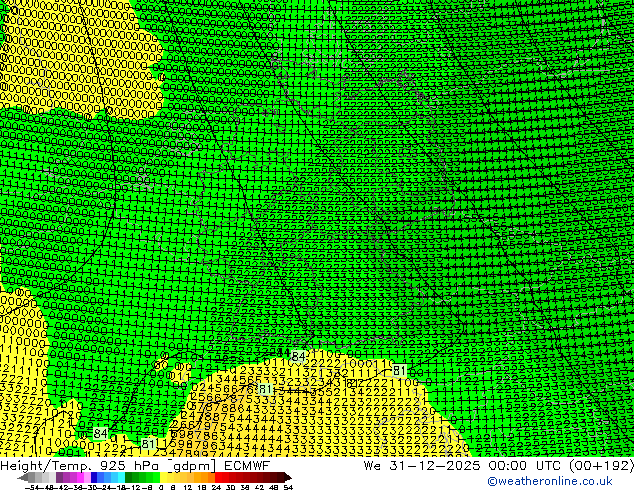Image resolution: width=634 pixels, height=490 pixels.
Task: Click the 84 contour label above yellow region
Action: click(298, 357)
